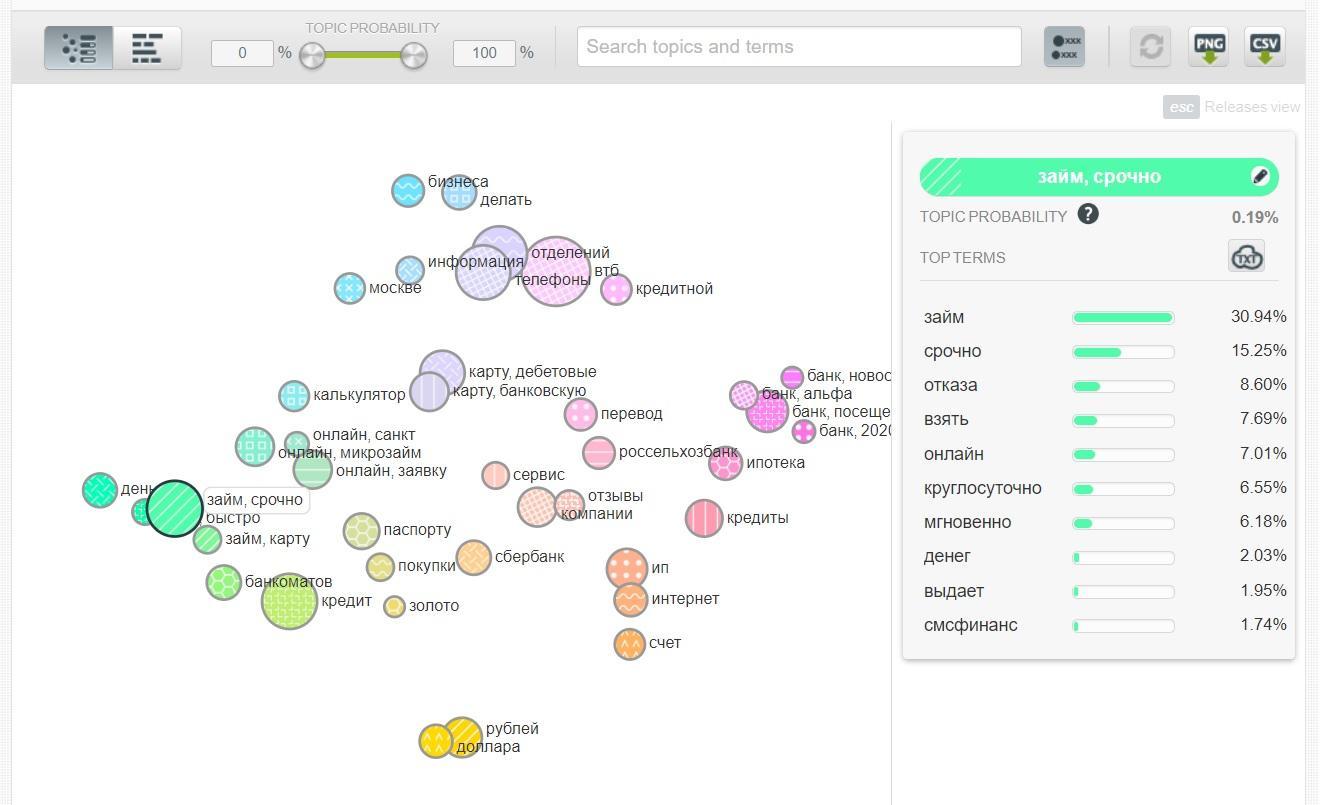Click the maximum probability slider handle
Screen dimensions: 1321x805
[414, 55]
